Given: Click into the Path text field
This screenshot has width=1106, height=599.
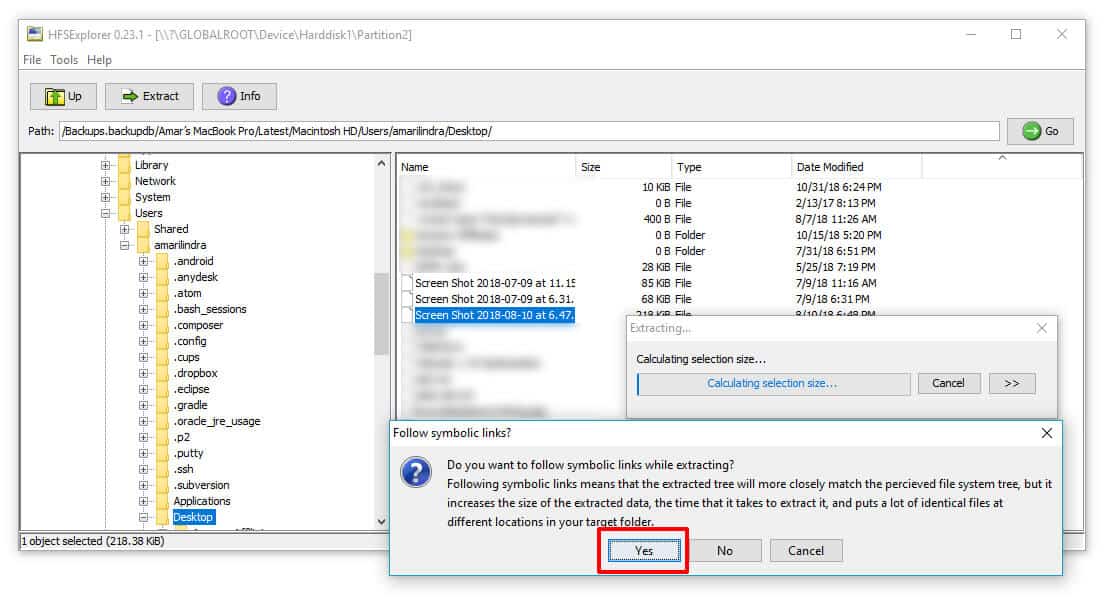Looking at the screenshot, I should point(528,131).
